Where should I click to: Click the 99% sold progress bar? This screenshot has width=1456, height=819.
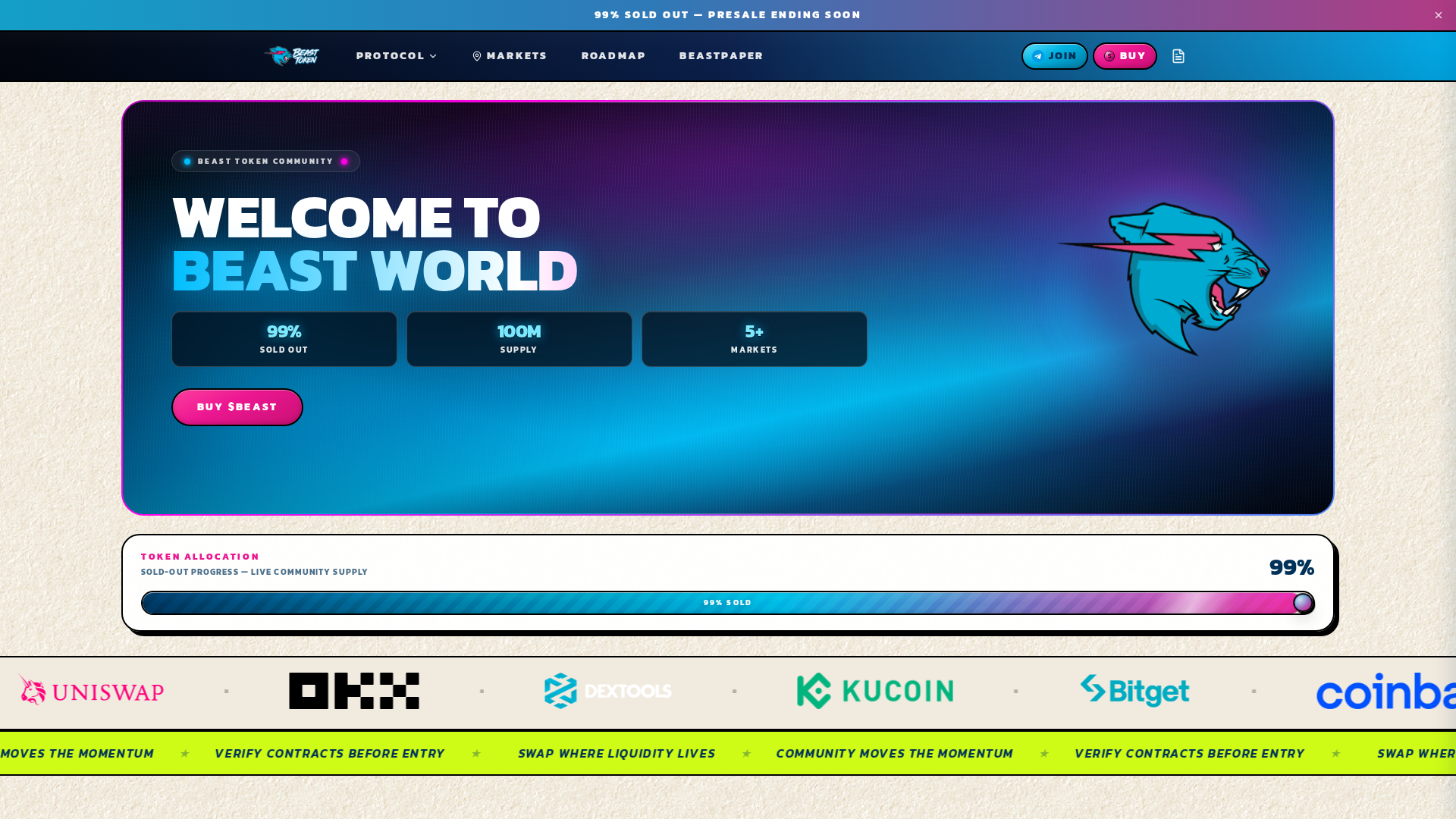coord(728,603)
